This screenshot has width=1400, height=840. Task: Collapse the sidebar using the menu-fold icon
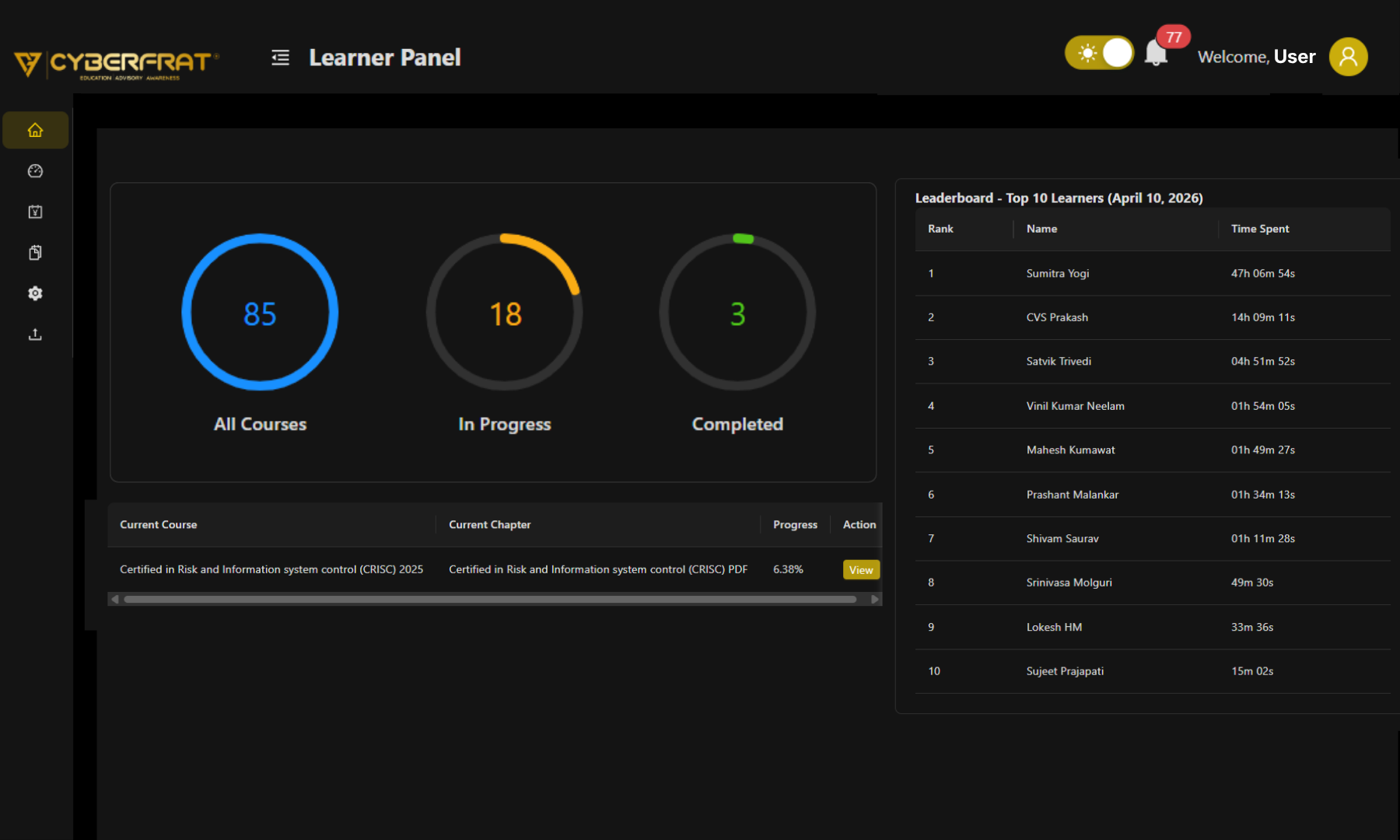click(280, 58)
